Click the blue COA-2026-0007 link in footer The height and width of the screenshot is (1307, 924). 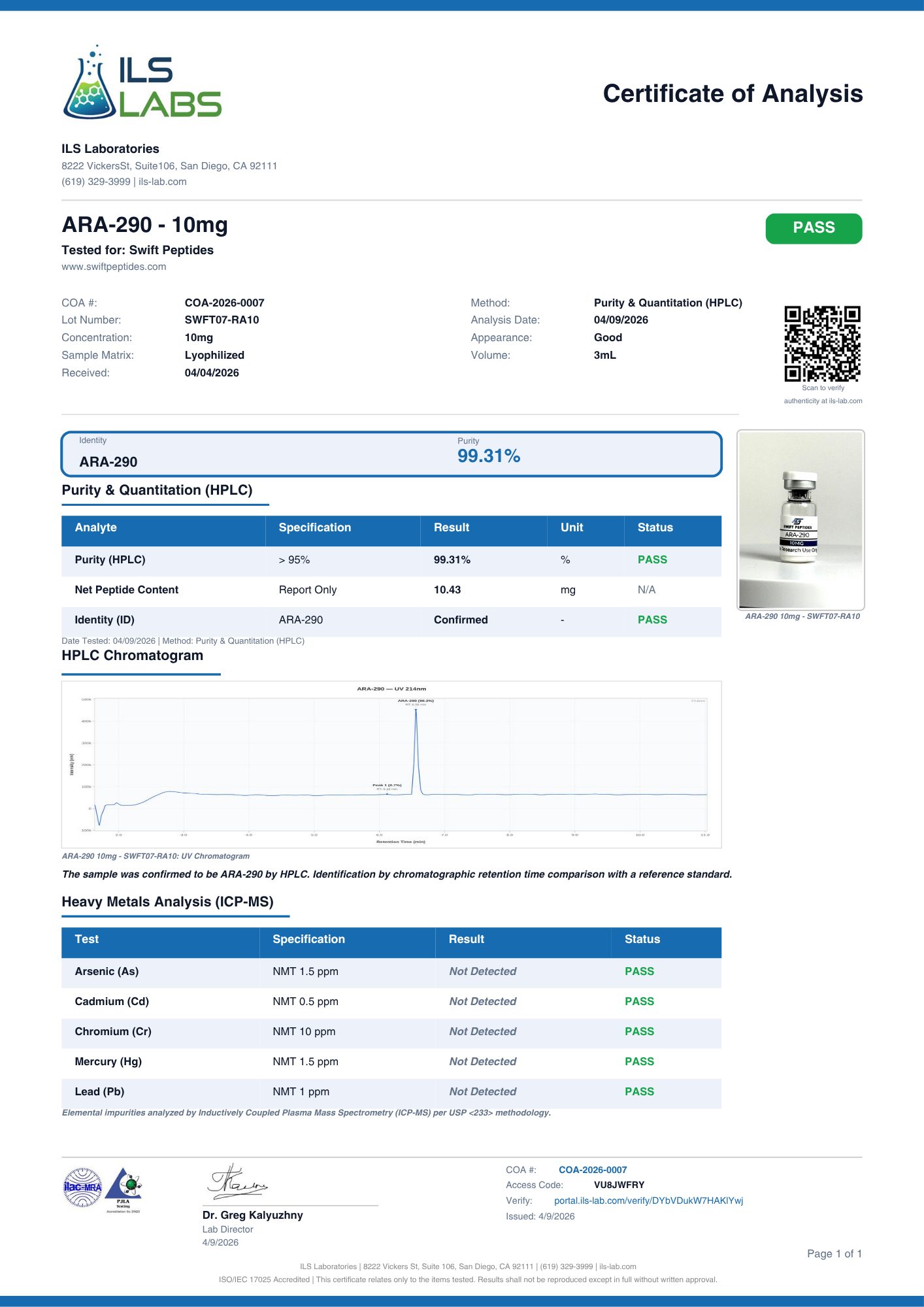pos(592,1170)
